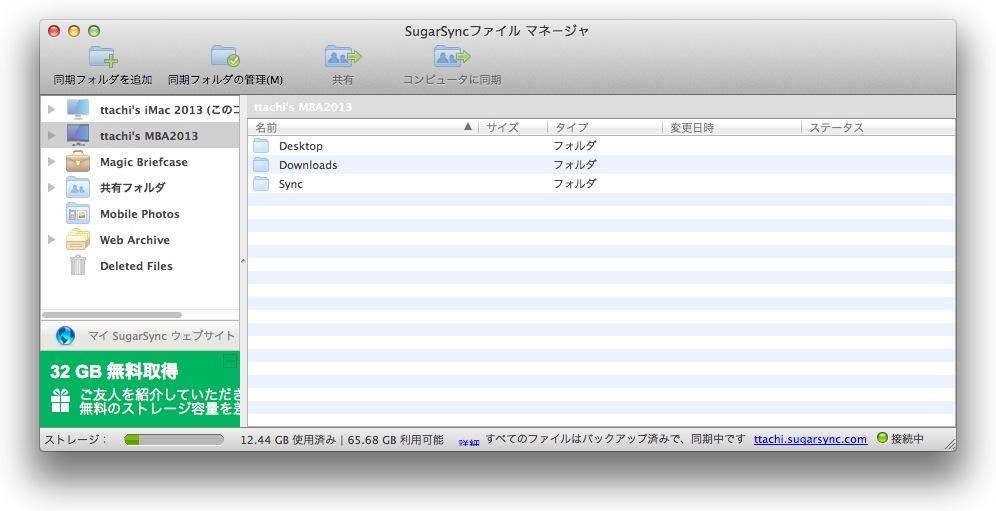
Task: Collapse the green 32 GB promo banner
Action: tap(229, 361)
